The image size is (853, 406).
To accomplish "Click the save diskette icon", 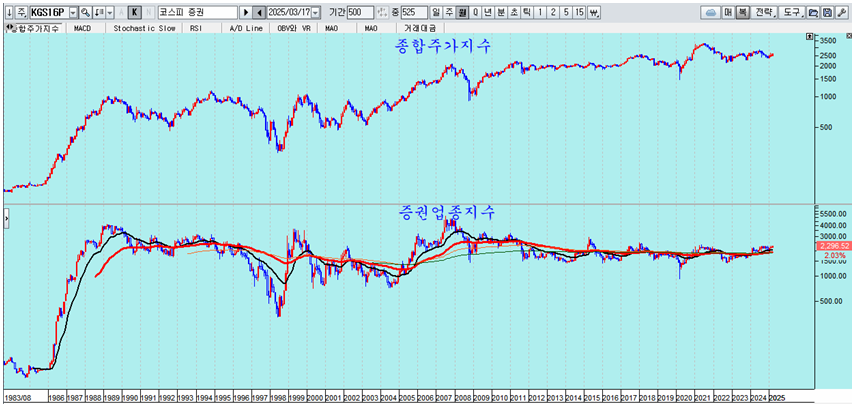I will [x=828, y=12].
